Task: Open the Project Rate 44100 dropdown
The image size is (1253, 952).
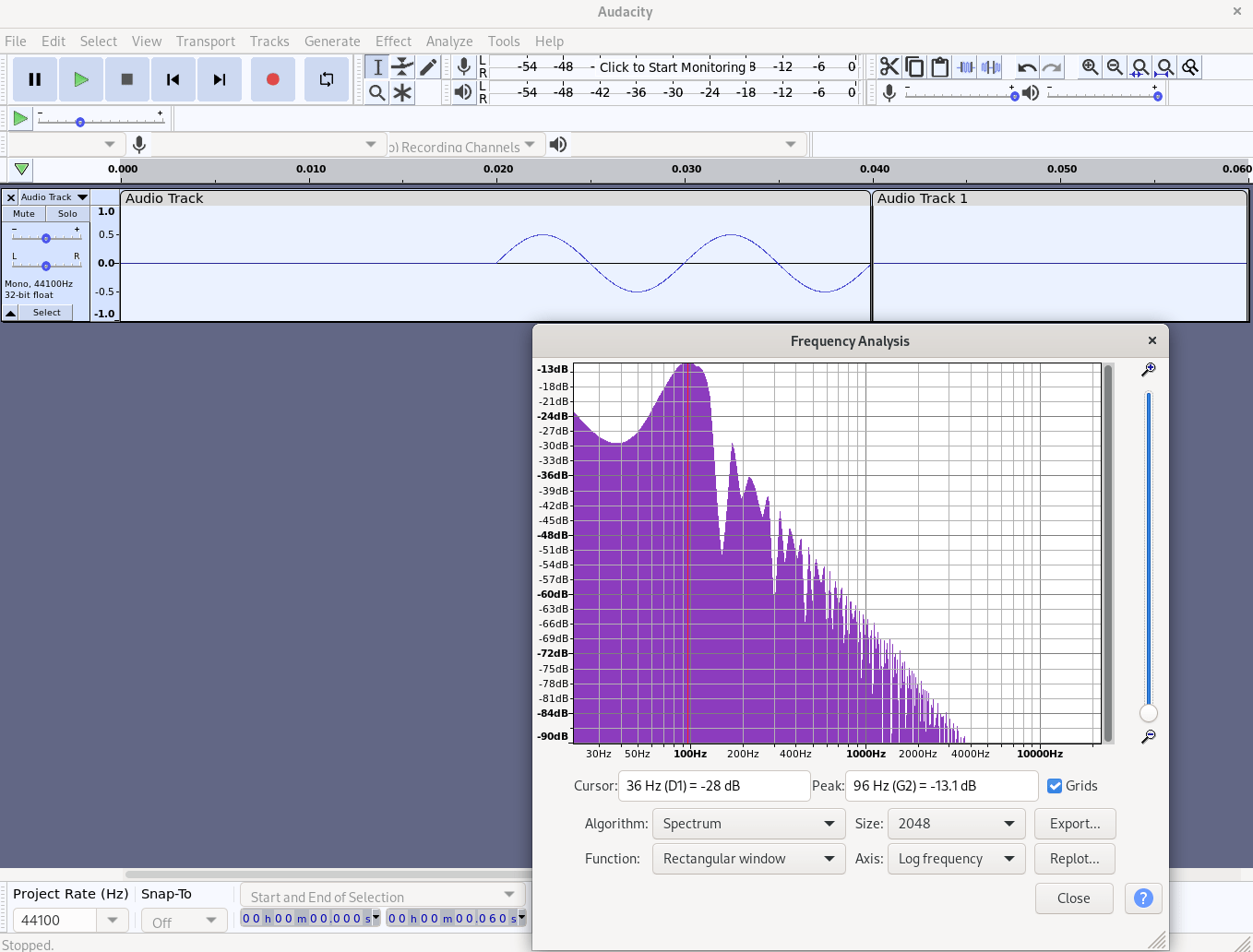Action: [112, 921]
